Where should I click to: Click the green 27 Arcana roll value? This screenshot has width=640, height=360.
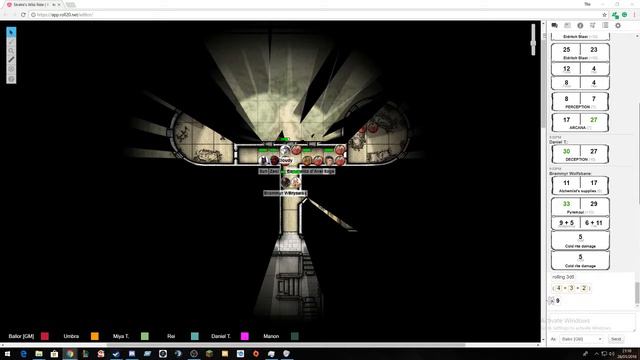tap(593, 120)
